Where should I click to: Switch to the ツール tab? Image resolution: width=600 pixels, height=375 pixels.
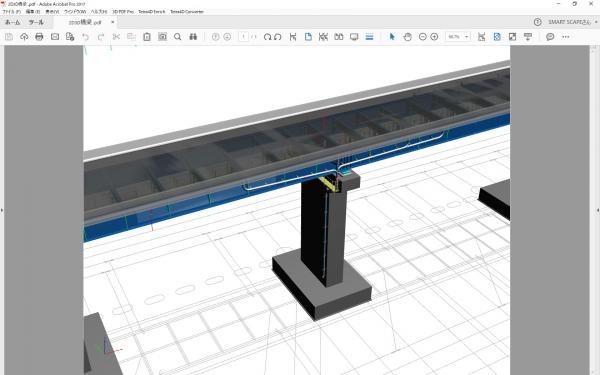(36, 22)
